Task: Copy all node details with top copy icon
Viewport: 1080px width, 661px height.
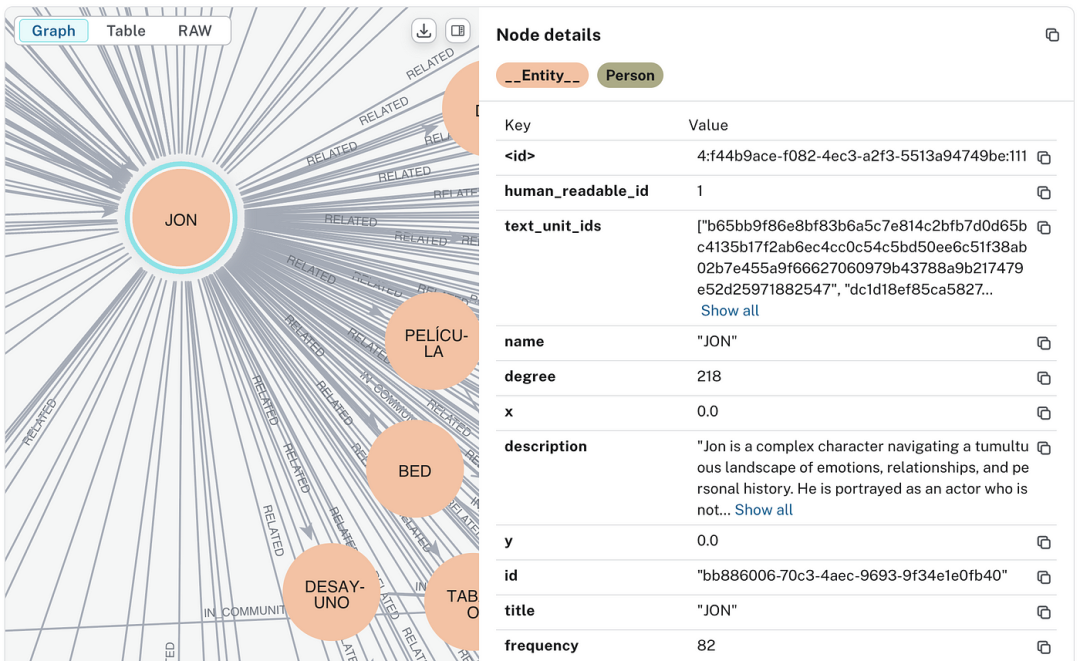Action: tap(1052, 35)
